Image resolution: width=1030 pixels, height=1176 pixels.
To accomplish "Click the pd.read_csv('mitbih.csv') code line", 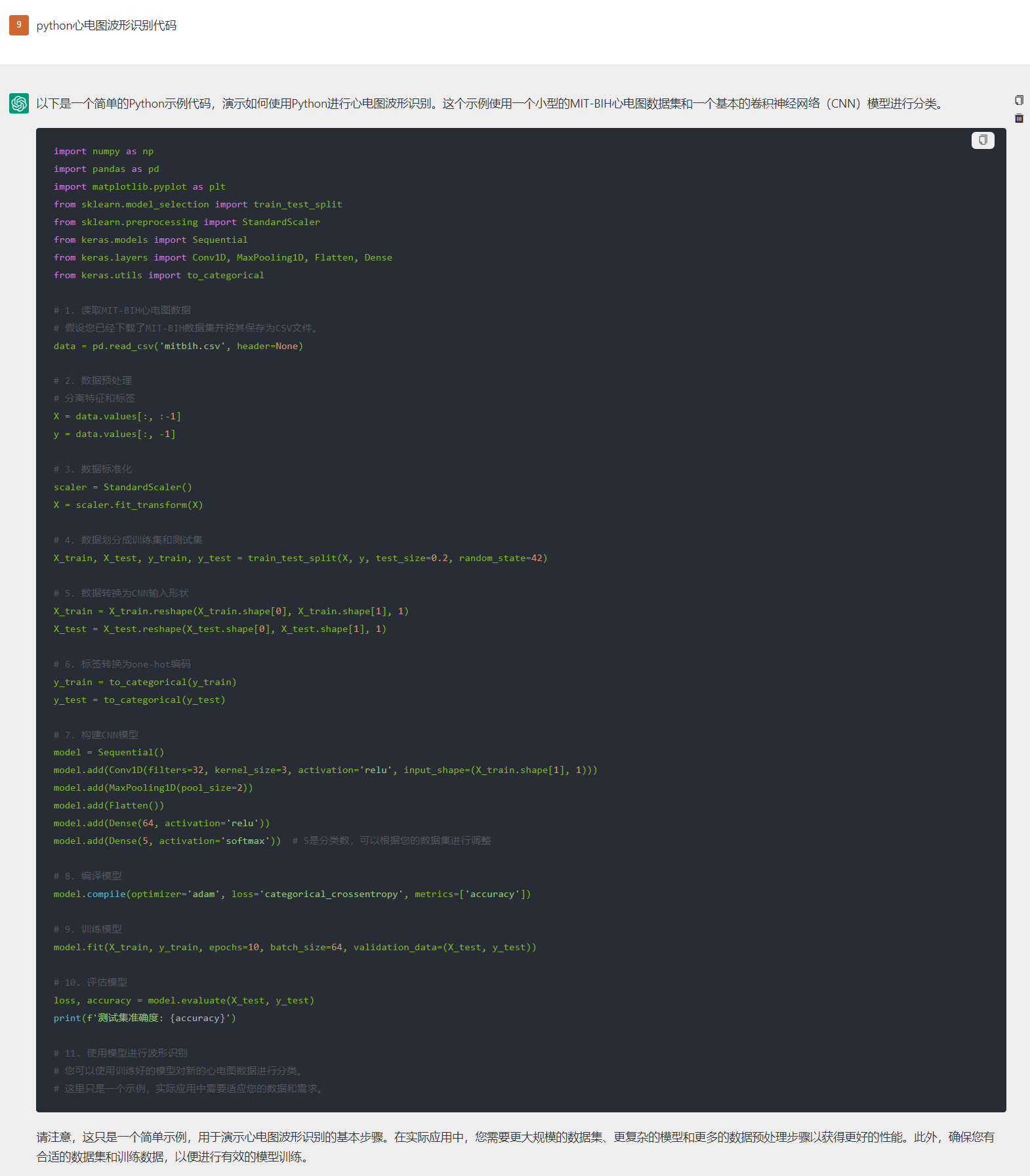I will tap(178, 346).
